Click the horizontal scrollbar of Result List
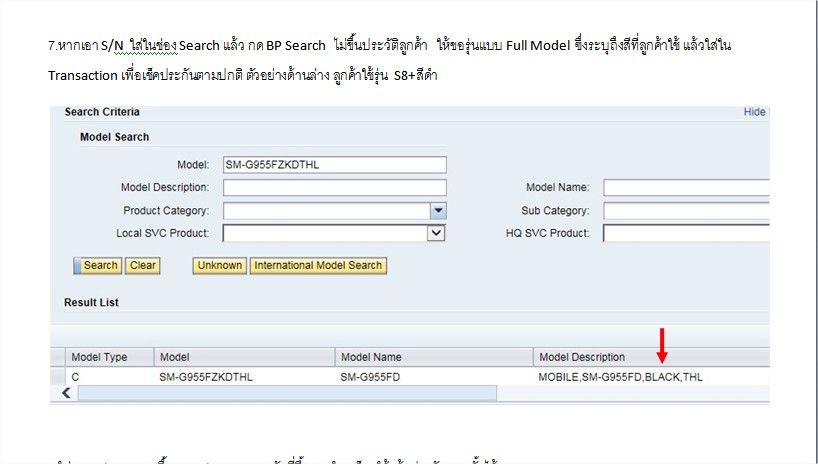Viewport: 818px width, 464px height. 287,393
